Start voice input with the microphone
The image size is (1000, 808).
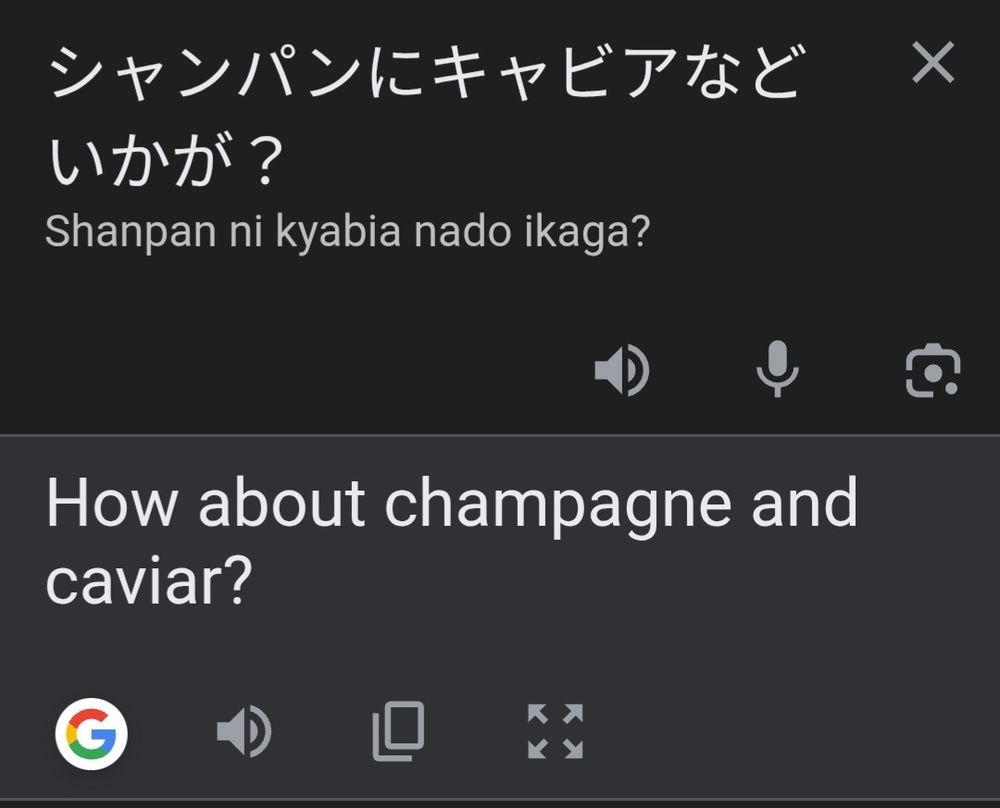tap(777, 370)
